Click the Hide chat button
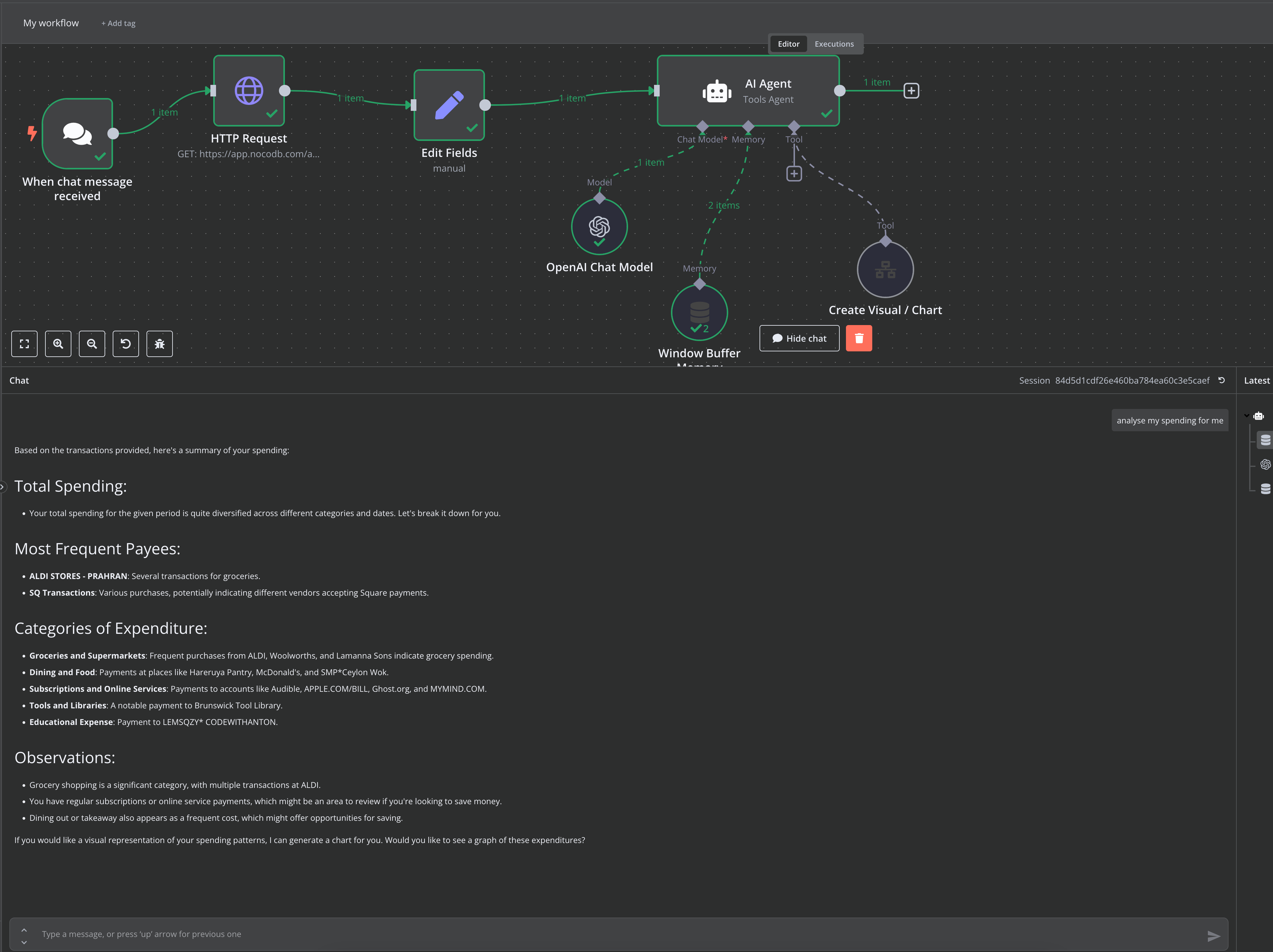This screenshot has width=1273, height=952. (x=799, y=339)
